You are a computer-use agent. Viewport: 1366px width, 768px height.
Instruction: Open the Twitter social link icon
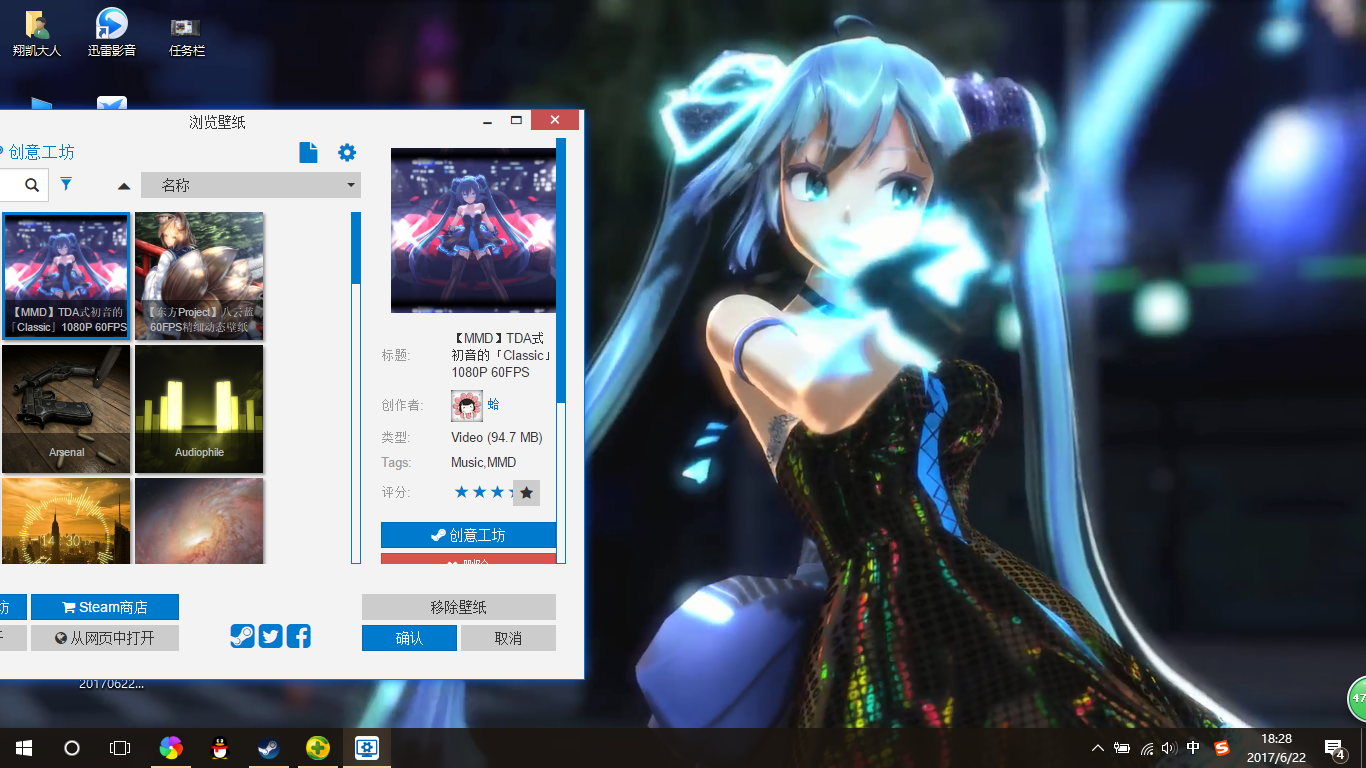(x=270, y=636)
